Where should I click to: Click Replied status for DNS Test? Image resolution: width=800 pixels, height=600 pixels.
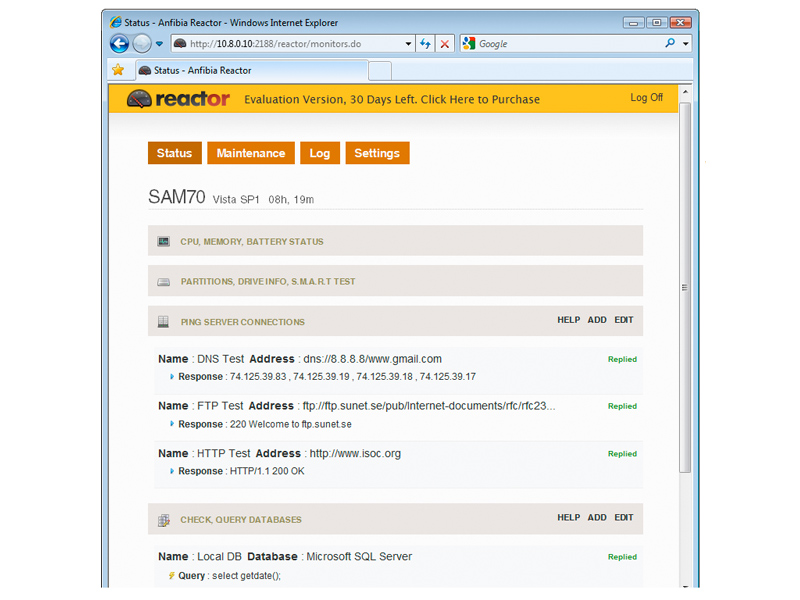pos(622,359)
